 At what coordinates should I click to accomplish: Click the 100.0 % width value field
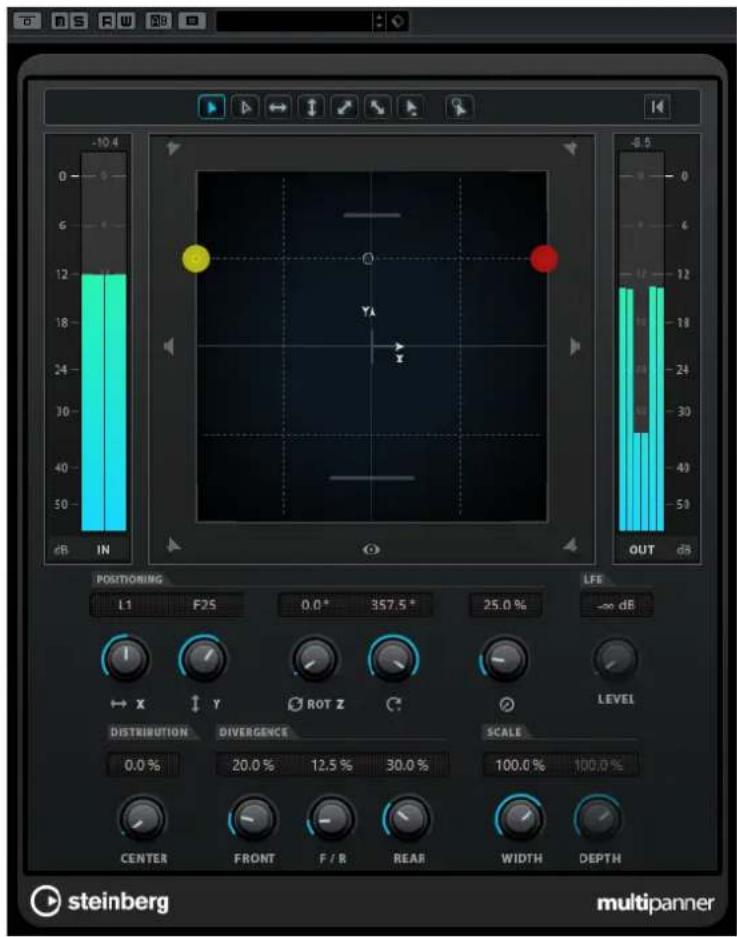[x=520, y=765]
